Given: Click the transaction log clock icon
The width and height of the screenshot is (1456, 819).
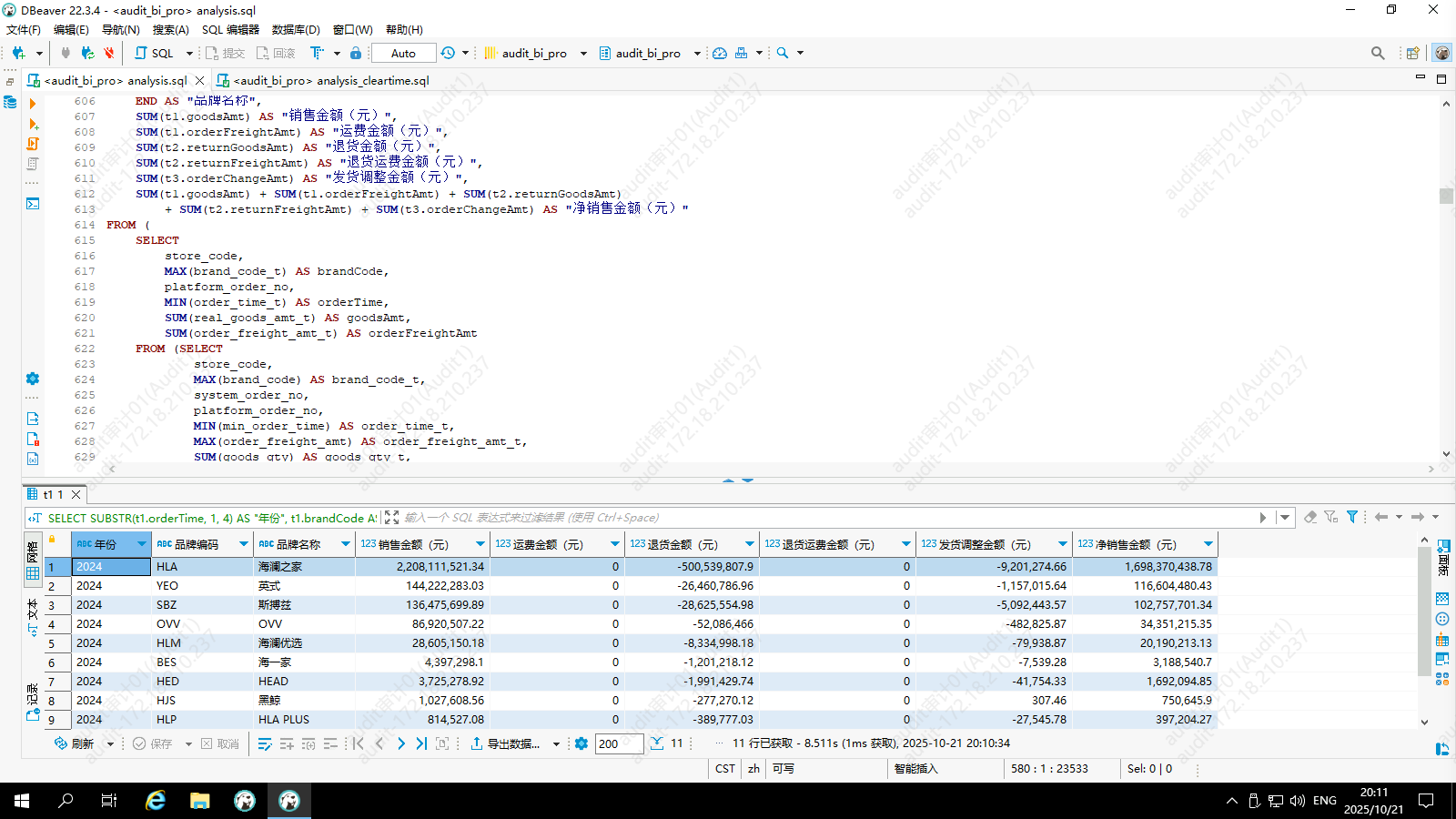Looking at the screenshot, I should tap(448, 53).
